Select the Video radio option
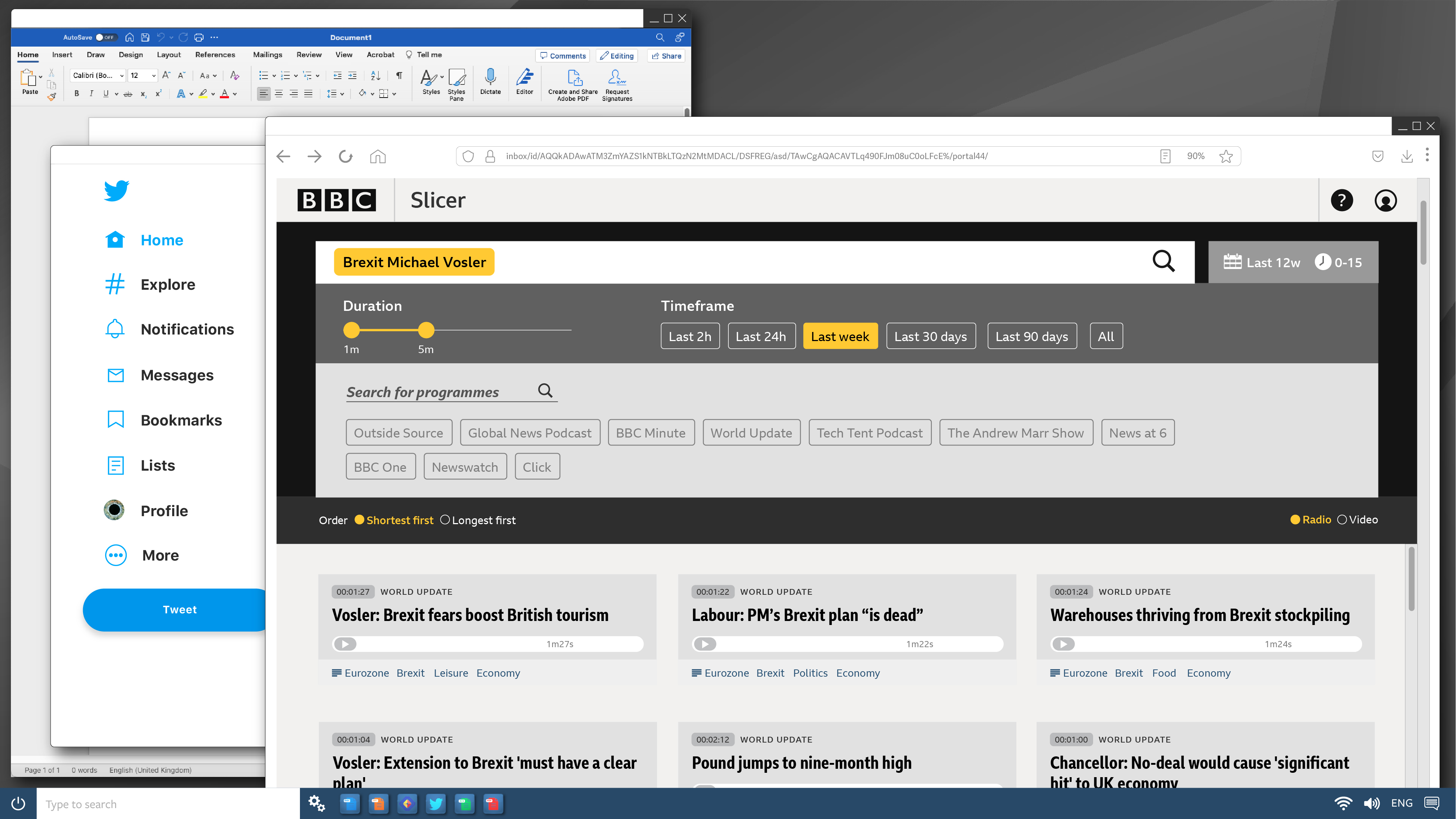Screen dimensions: 1456x819 [x=1342, y=519]
